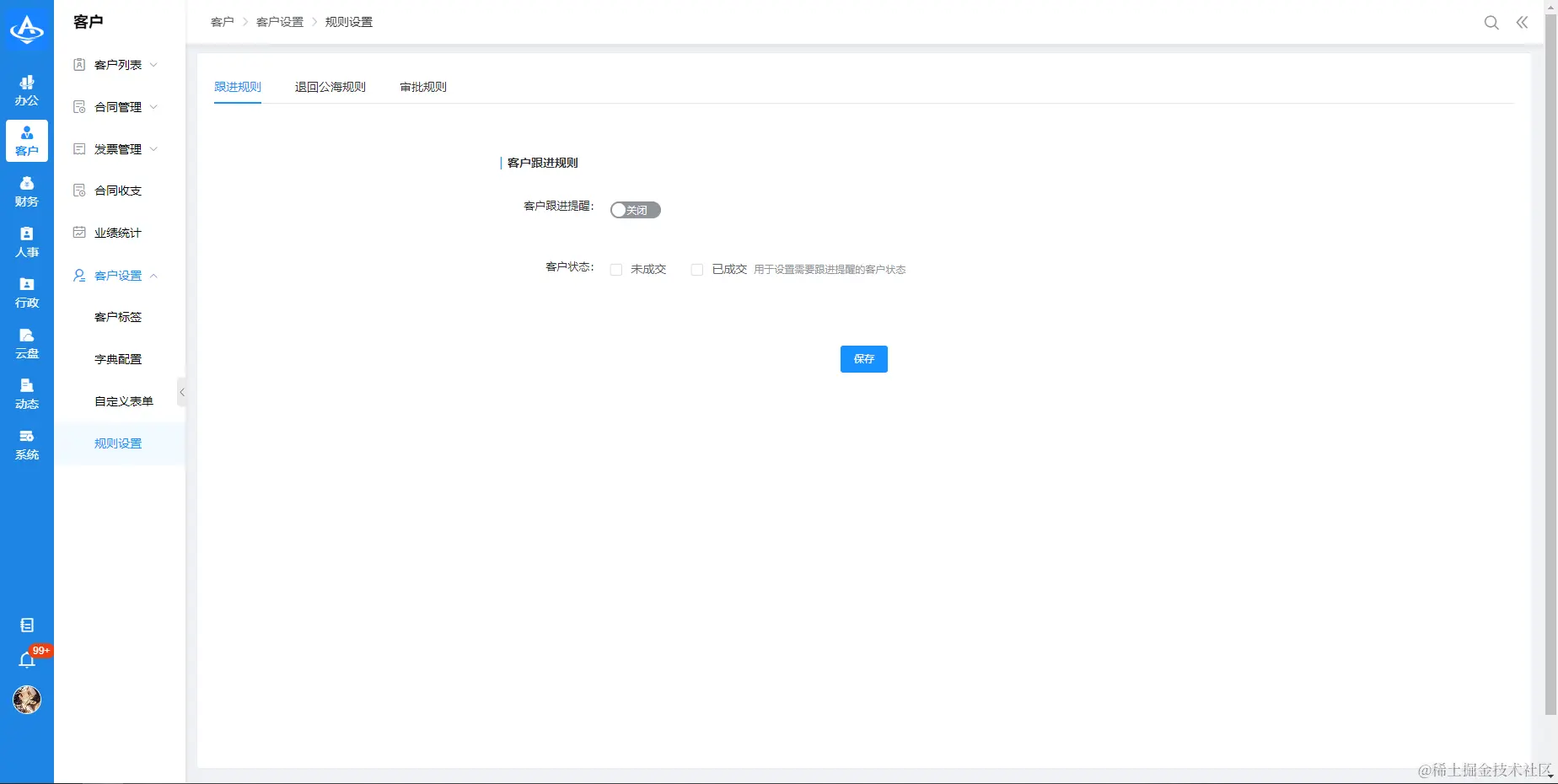Switch to the 动态 module

26,395
